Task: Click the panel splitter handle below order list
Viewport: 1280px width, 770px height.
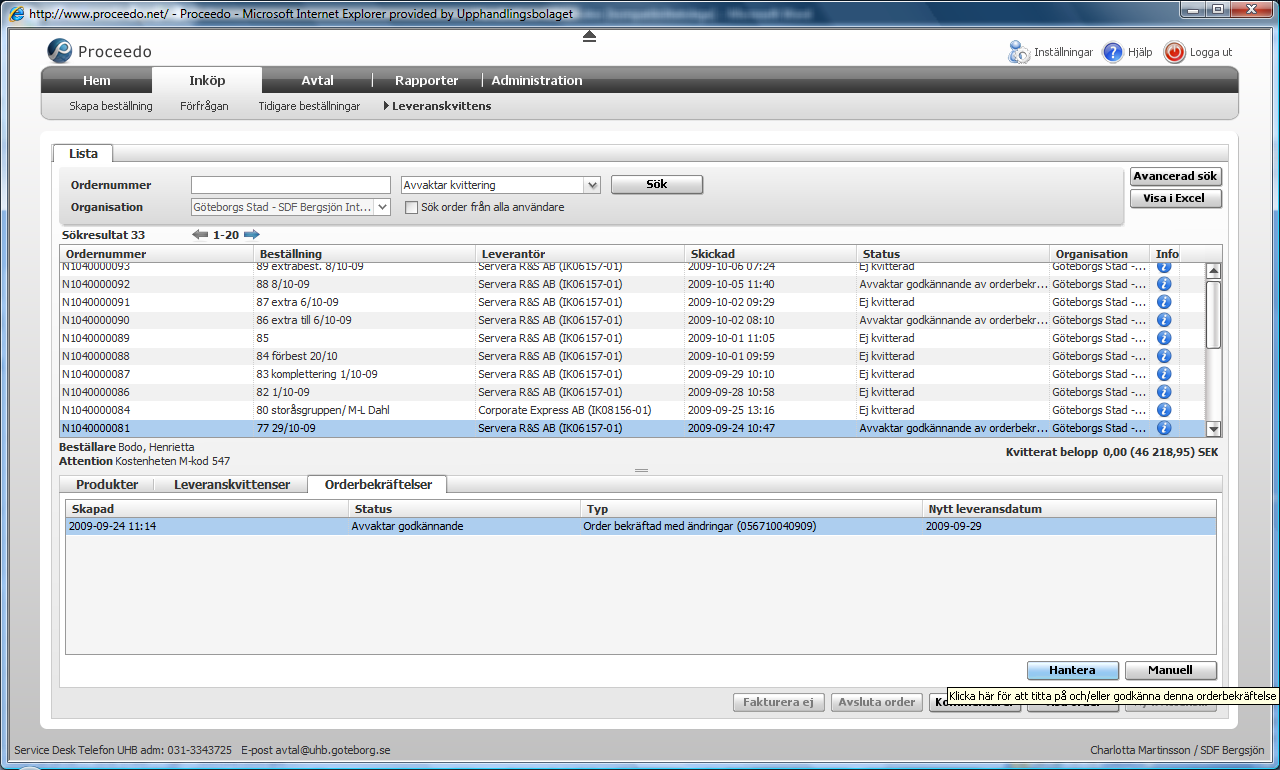Action: (x=641, y=470)
